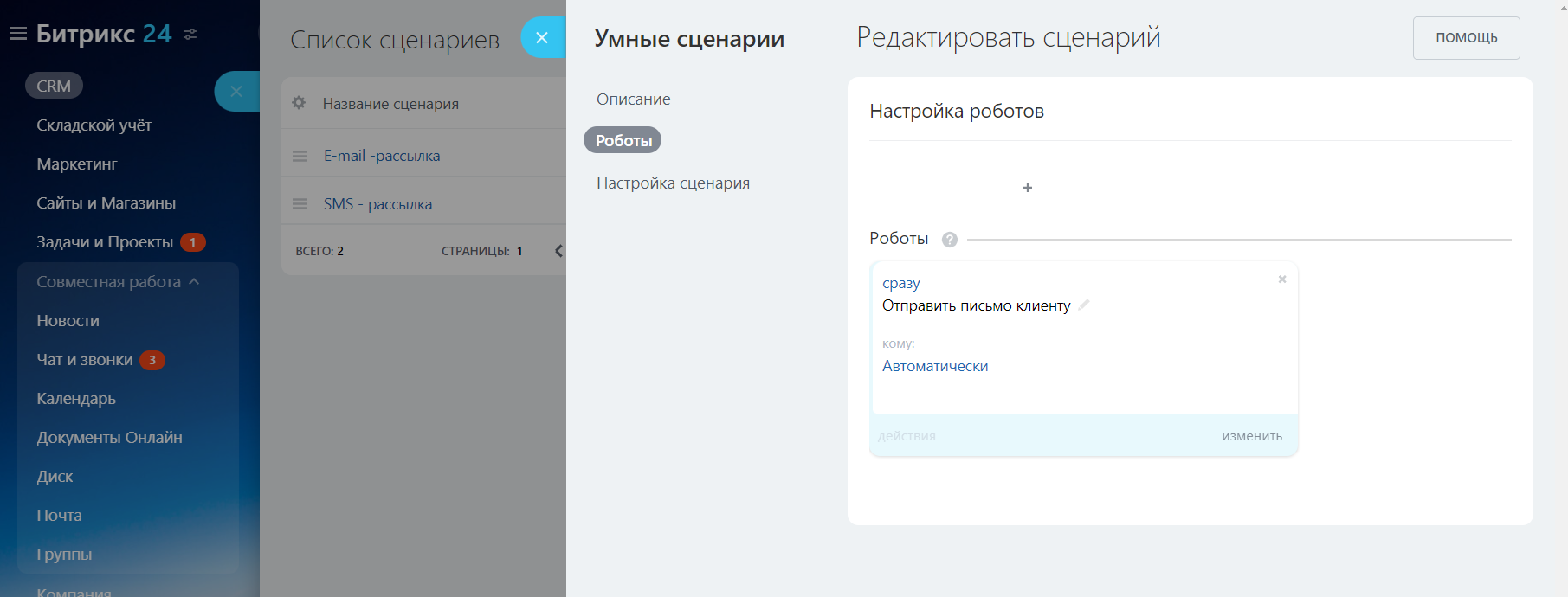Viewport: 1568px width, 597px height.
Task: Collapse the Совместная работа section
Action: click(194, 282)
